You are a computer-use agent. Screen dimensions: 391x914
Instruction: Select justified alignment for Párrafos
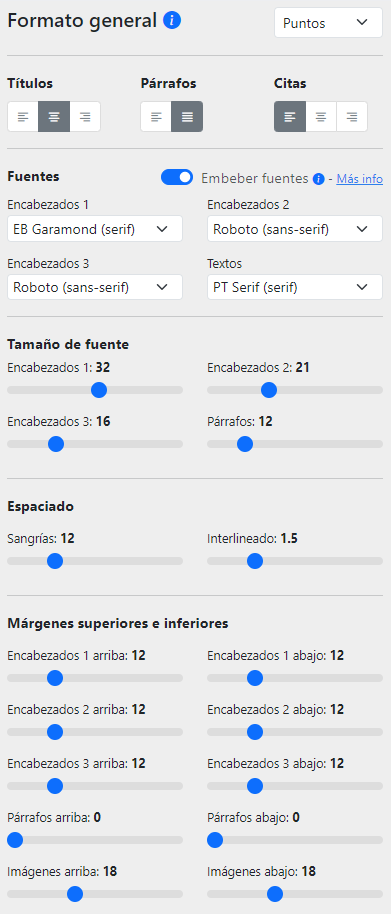pyautogui.click(x=187, y=117)
